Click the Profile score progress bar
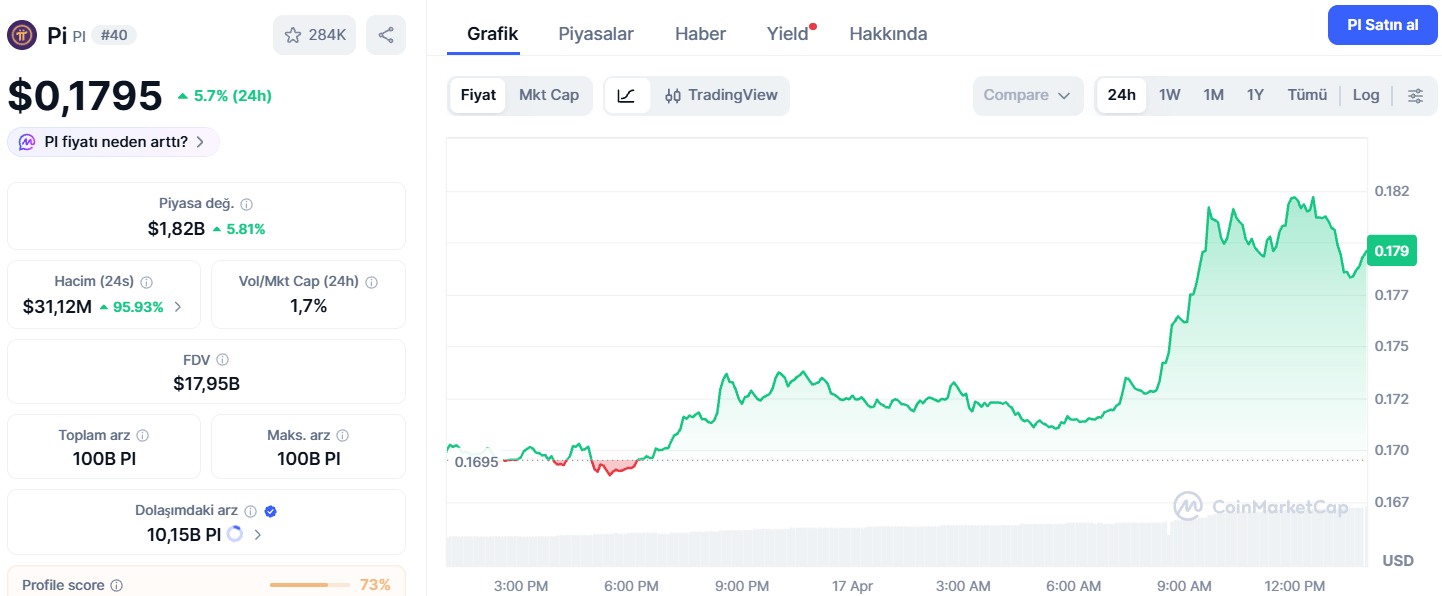This screenshot has height=596, width=1442. tap(310, 585)
